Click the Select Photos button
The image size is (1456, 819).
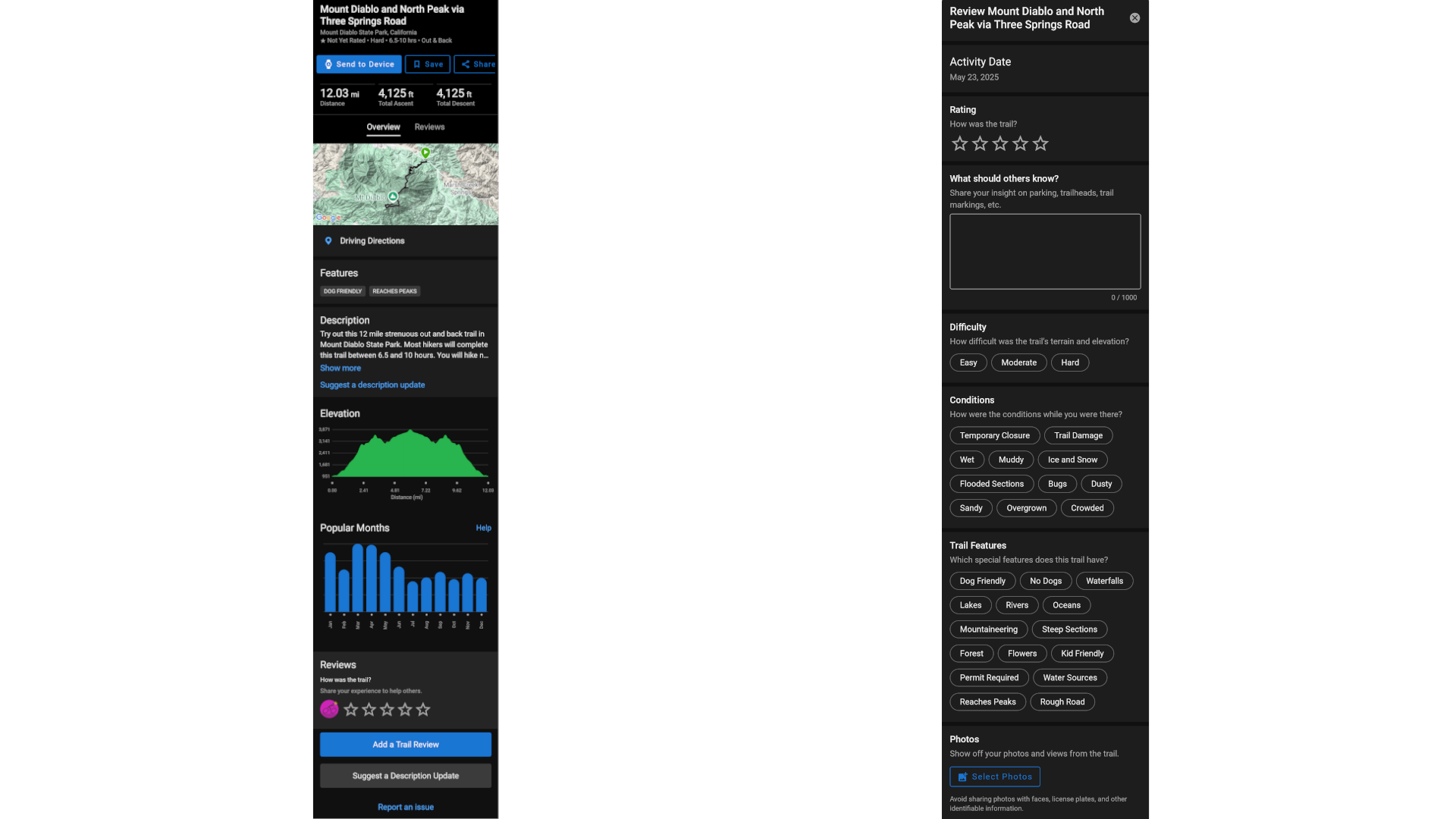pyautogui.click(x=994, y=777)
